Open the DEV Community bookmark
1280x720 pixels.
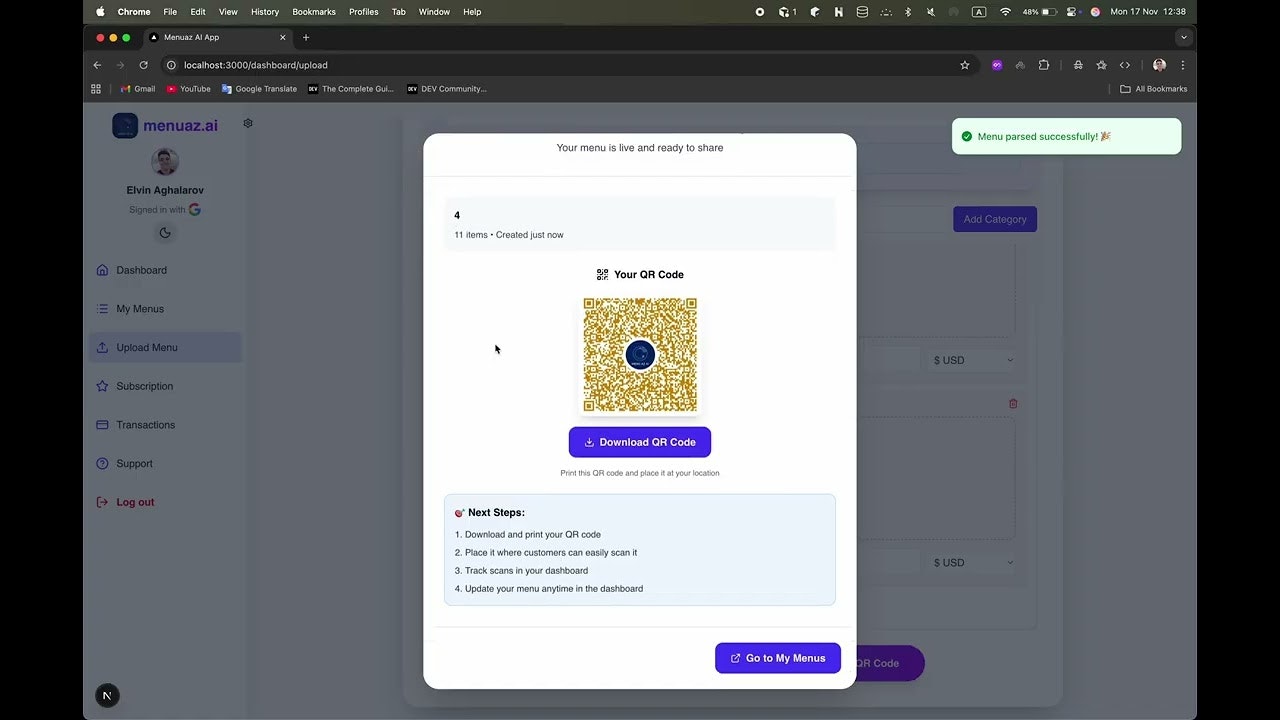446,89
